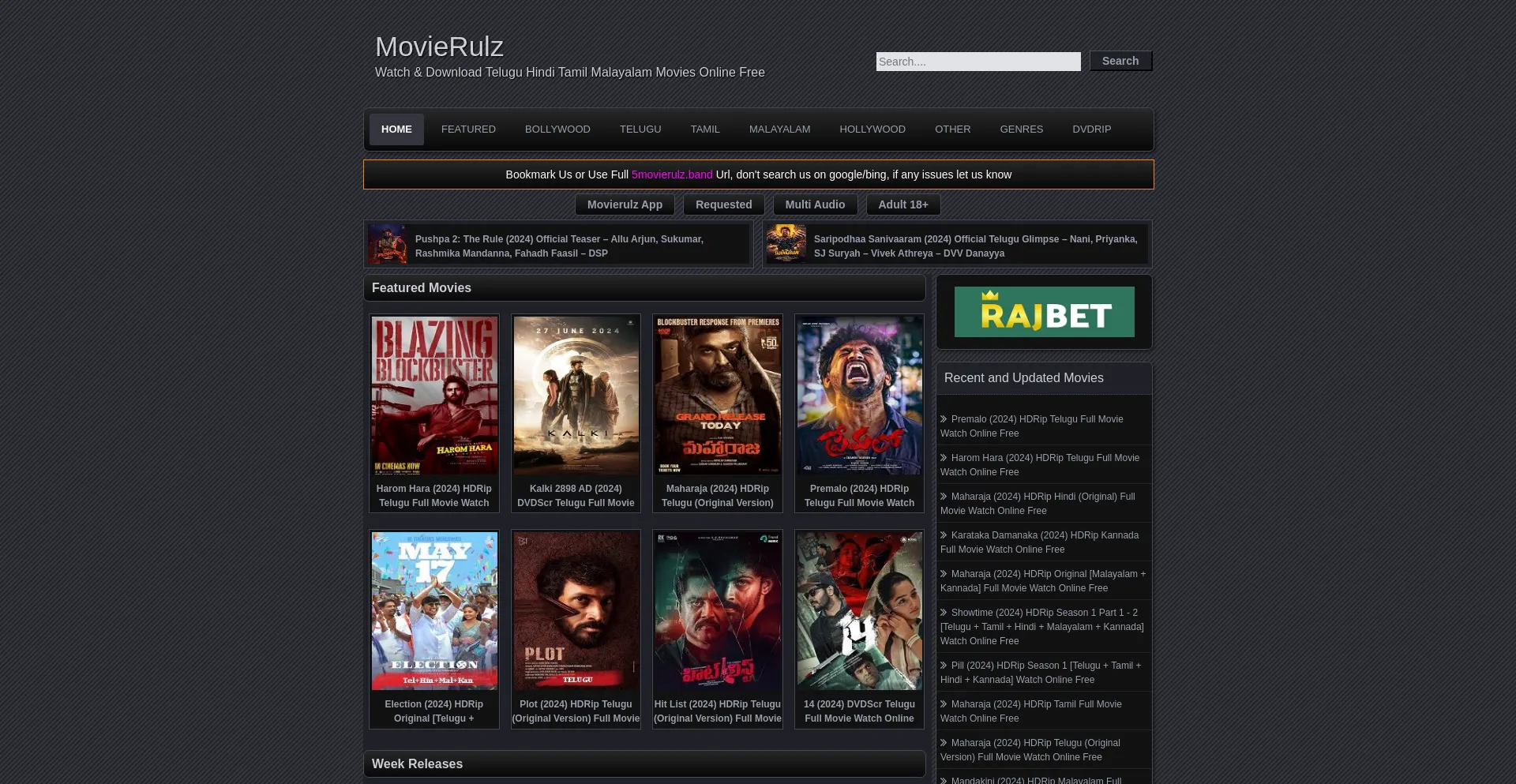1516x784 pixels.
Task: Click Election (2024) HDRip Original title link
Action: [x=434, y=711]
